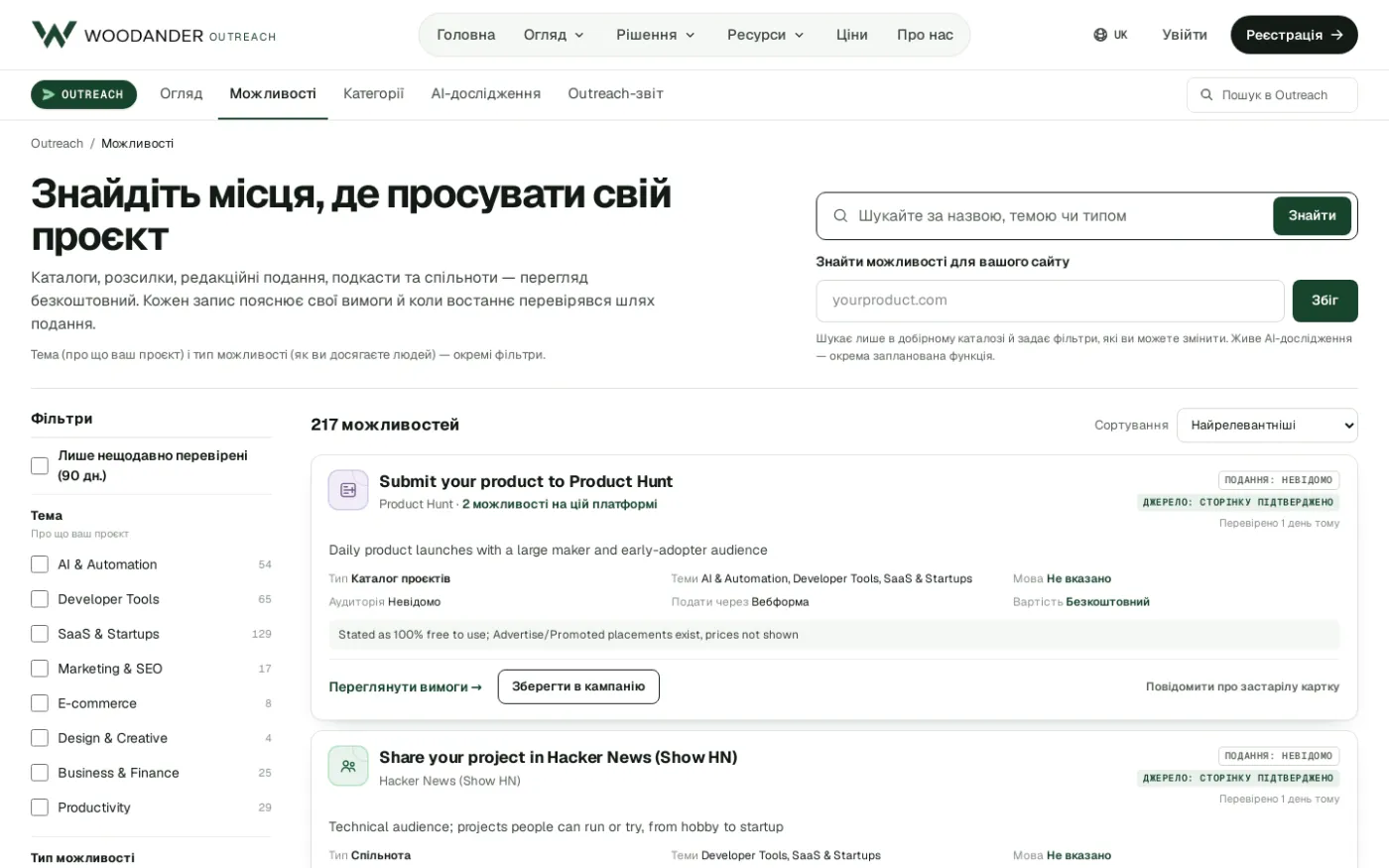Enable the Design & Creative checkbox
This screenshot has height=868, width=1389.
tap(40, 738)
